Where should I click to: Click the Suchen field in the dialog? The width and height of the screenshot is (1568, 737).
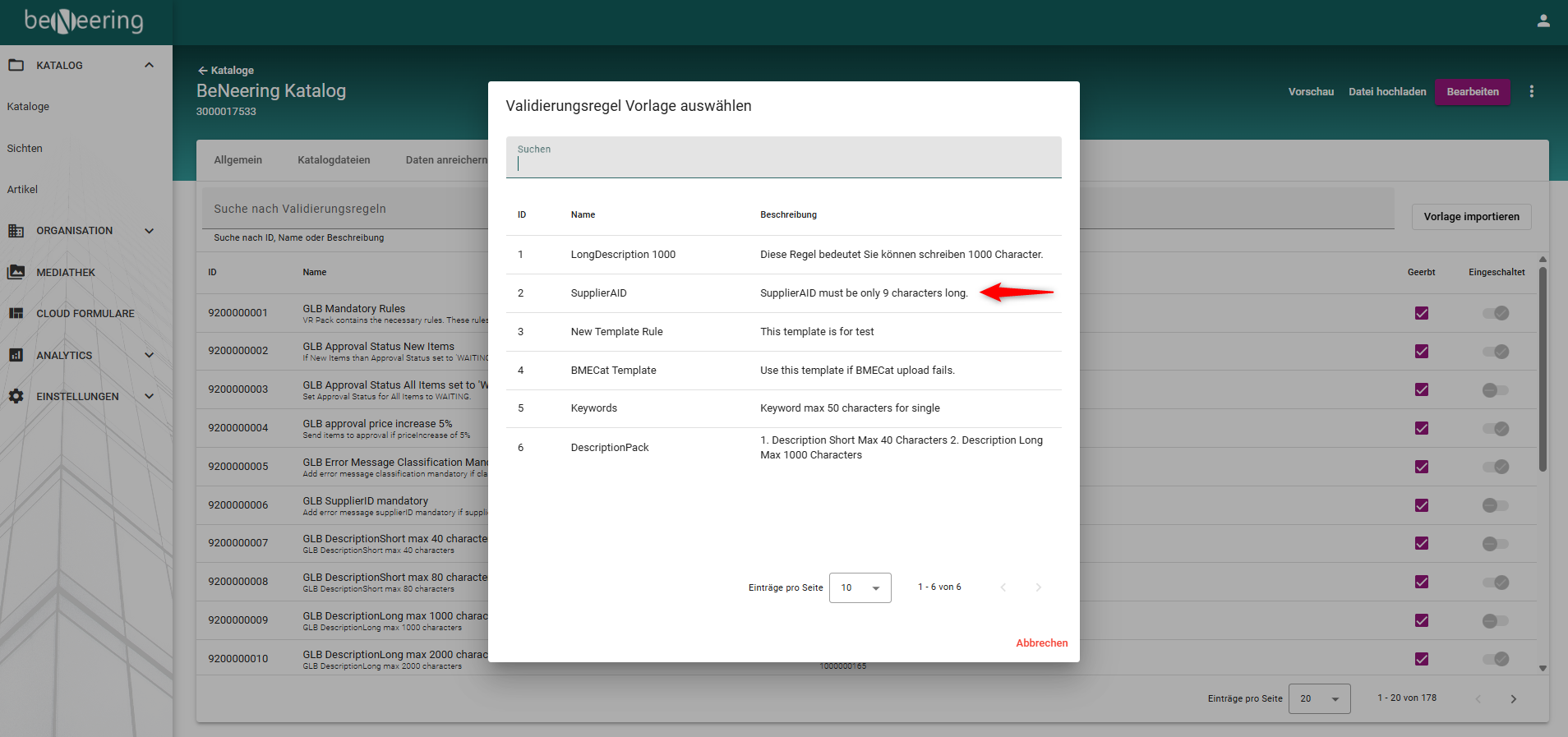(x=782, y=158)
